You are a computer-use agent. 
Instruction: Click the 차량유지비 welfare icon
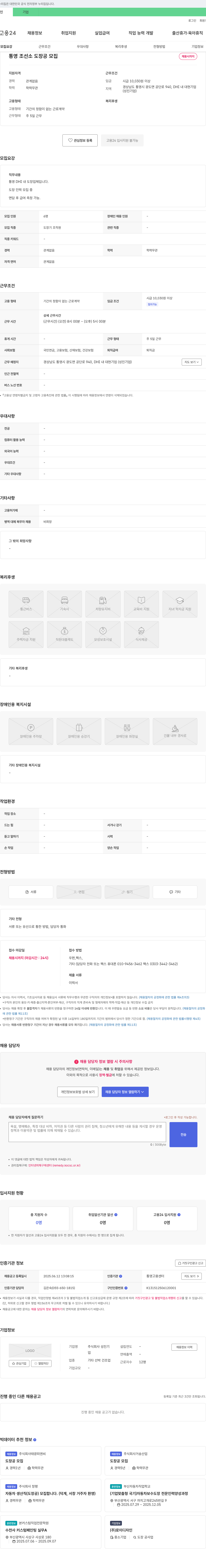(103, 604)
